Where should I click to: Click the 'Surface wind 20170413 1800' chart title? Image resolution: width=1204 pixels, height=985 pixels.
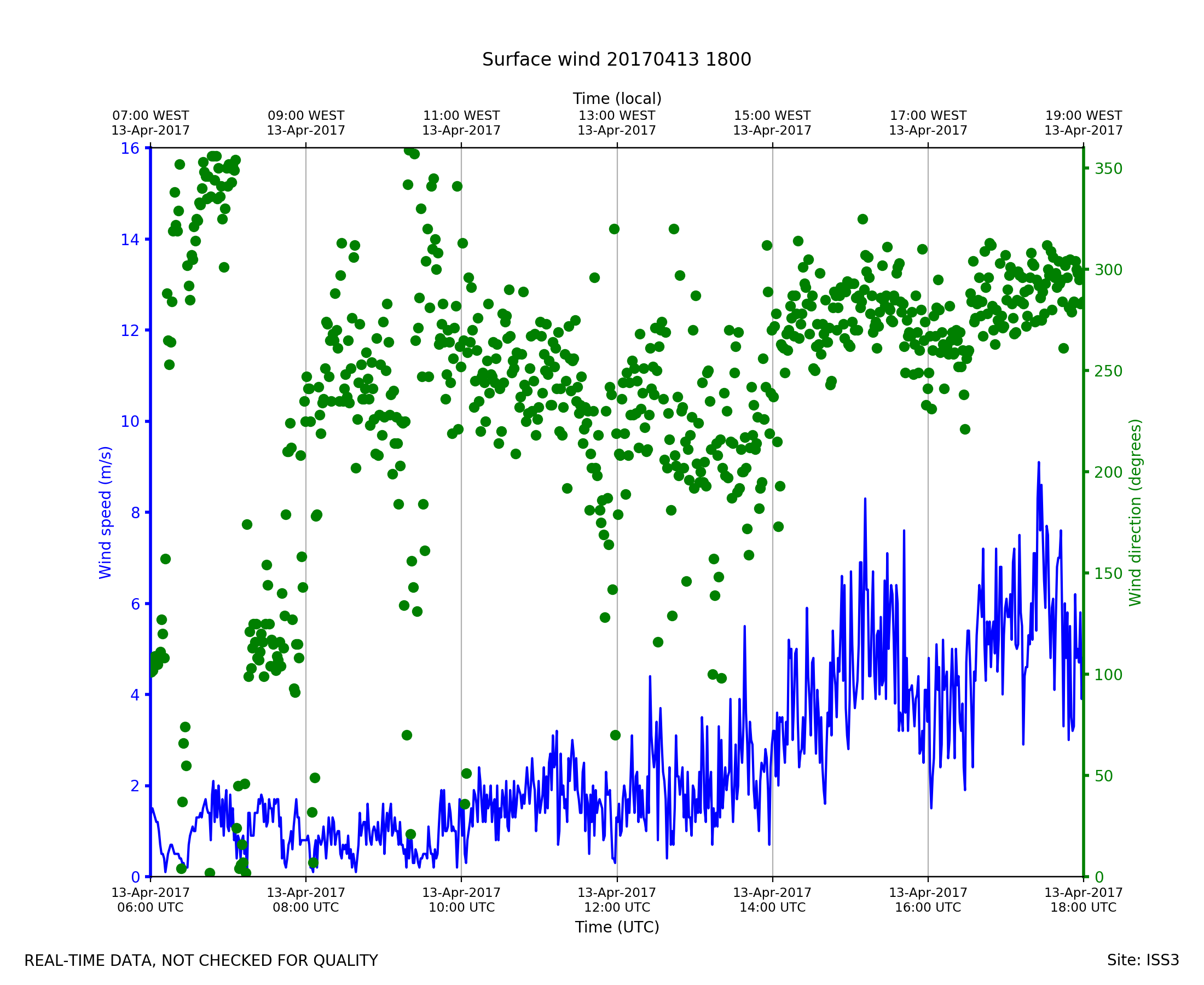(x=616, y=60)
